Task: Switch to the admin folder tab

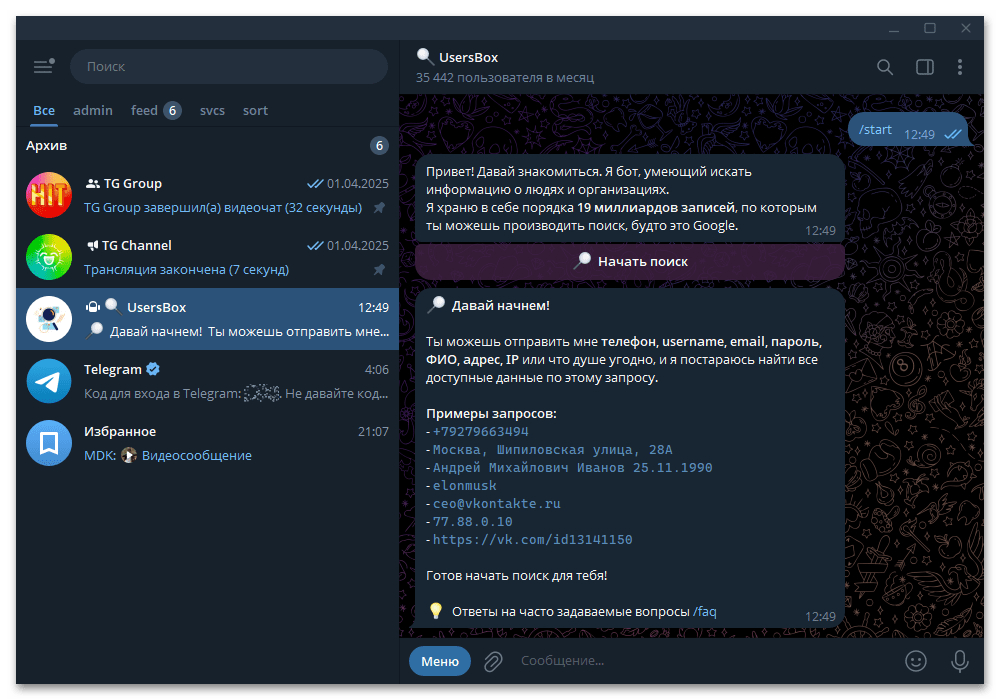Action: coord(93,110)
